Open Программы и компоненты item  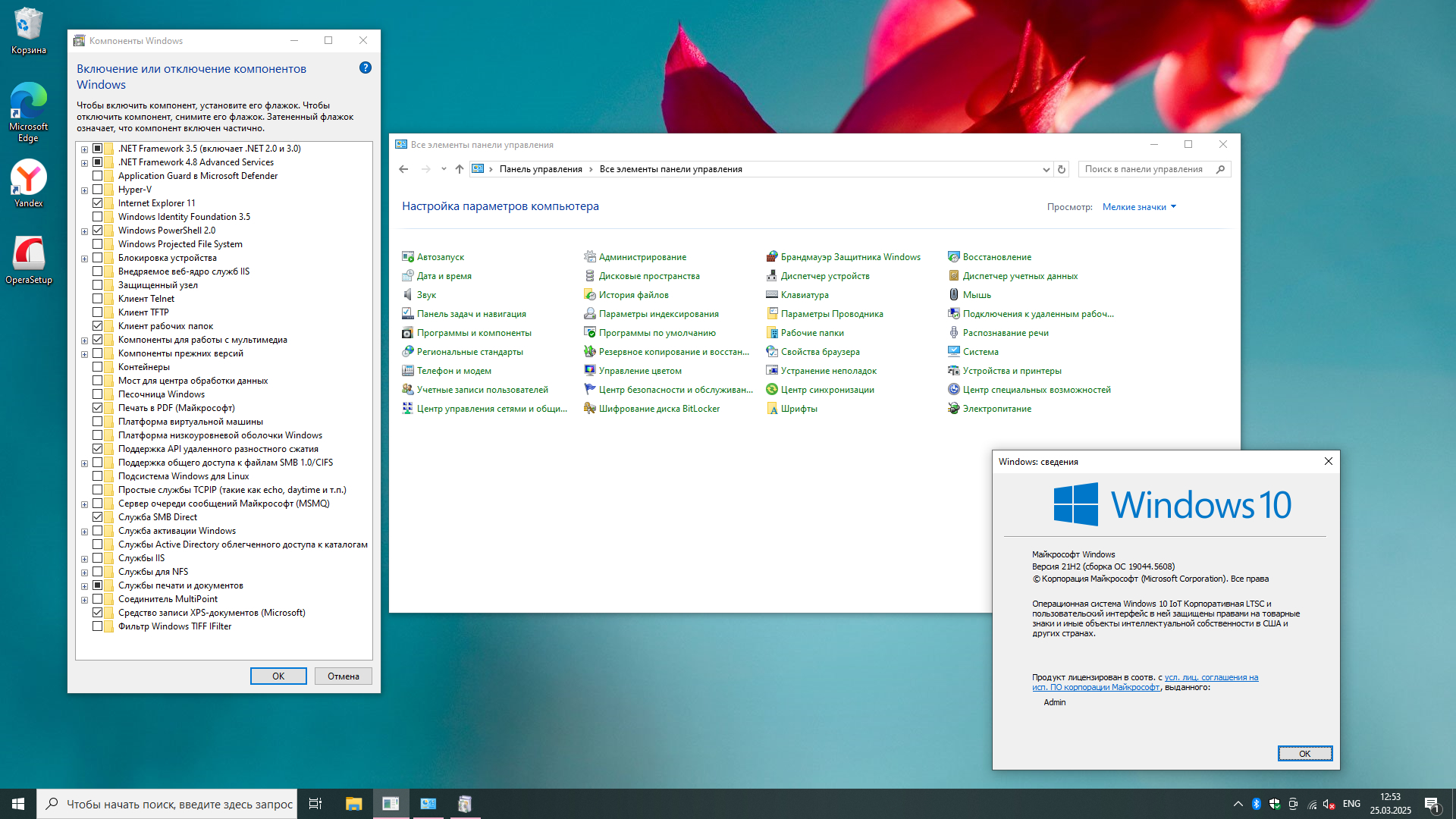(x=474, y=333)
